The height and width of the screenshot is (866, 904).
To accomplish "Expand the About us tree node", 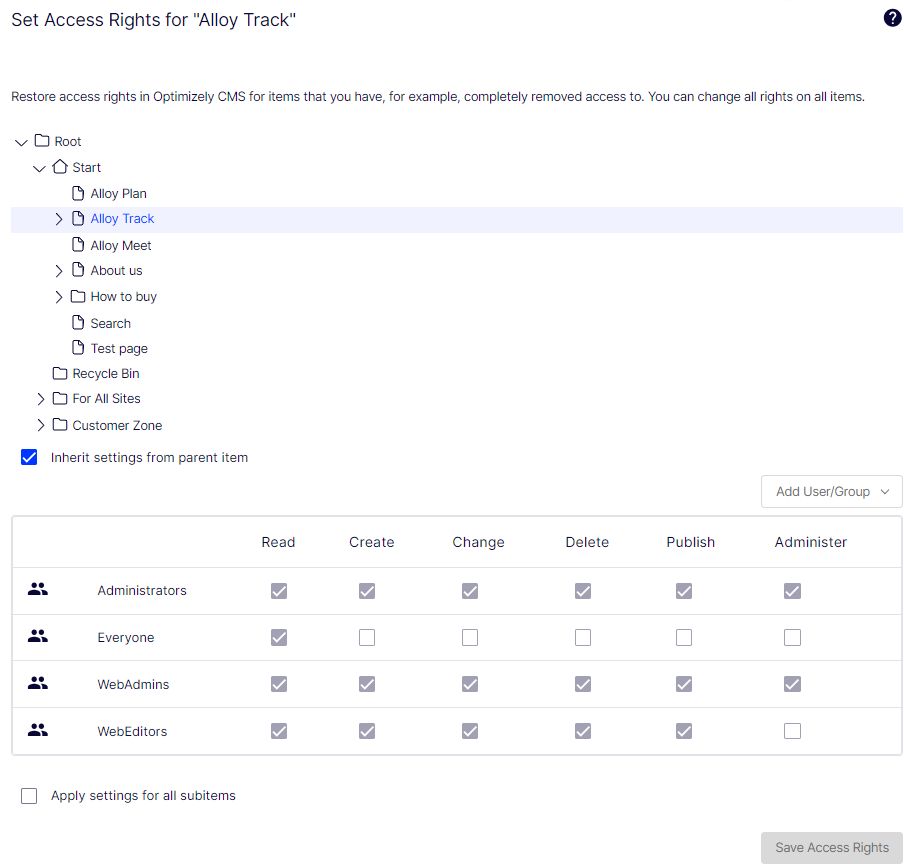I will click(x=58, y=270).
